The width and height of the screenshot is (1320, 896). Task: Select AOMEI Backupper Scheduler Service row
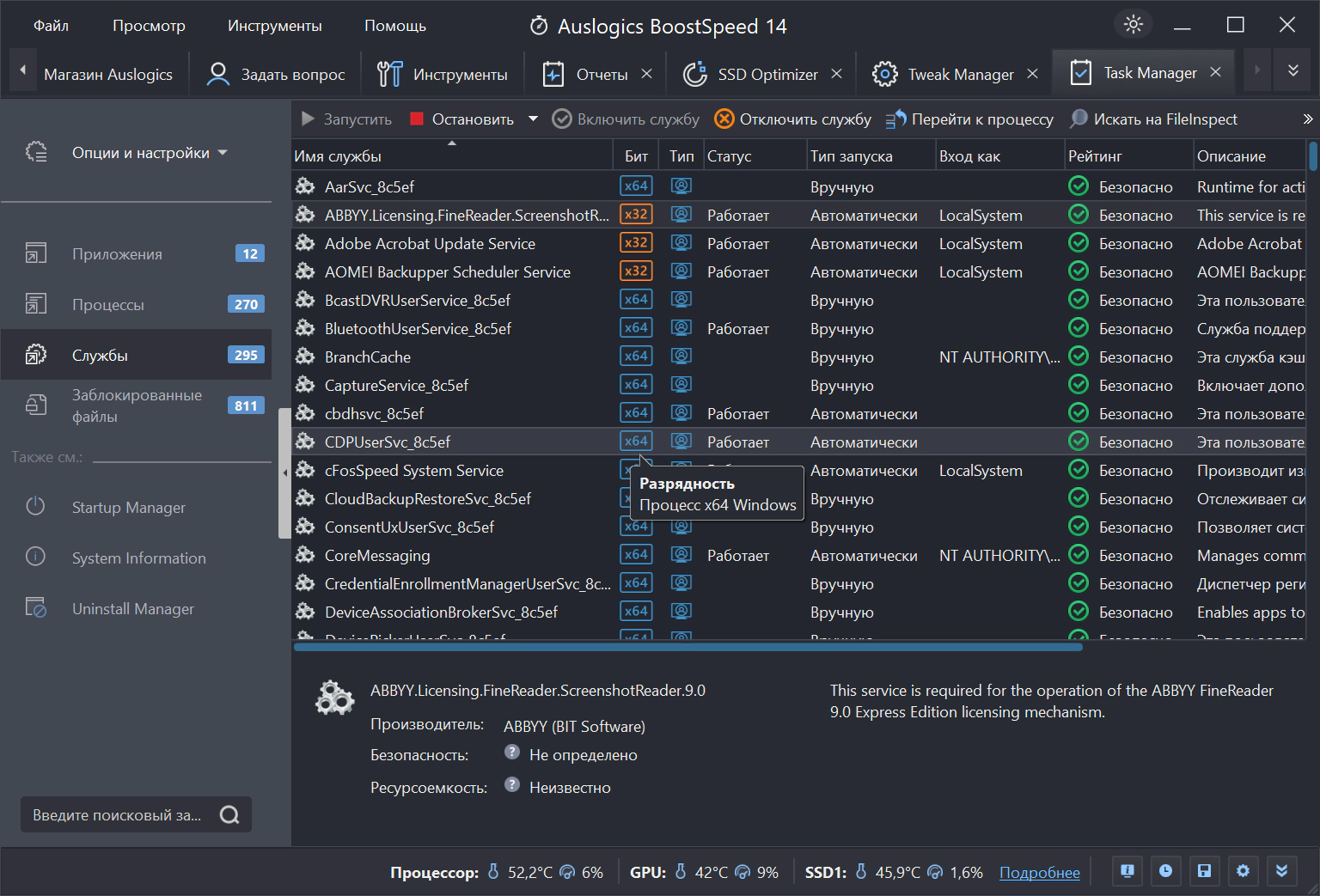click(799, 271)
